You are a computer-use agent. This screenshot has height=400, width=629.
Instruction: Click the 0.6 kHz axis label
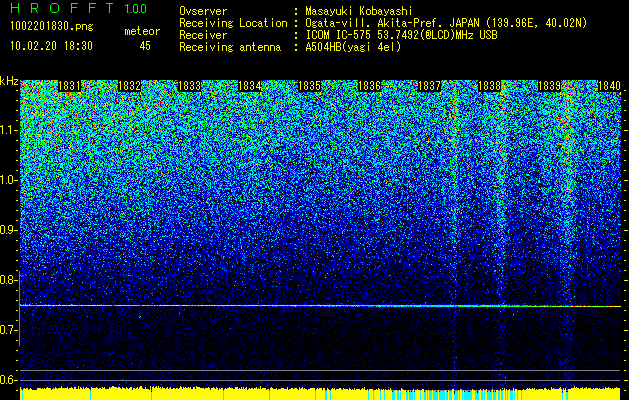9,380
